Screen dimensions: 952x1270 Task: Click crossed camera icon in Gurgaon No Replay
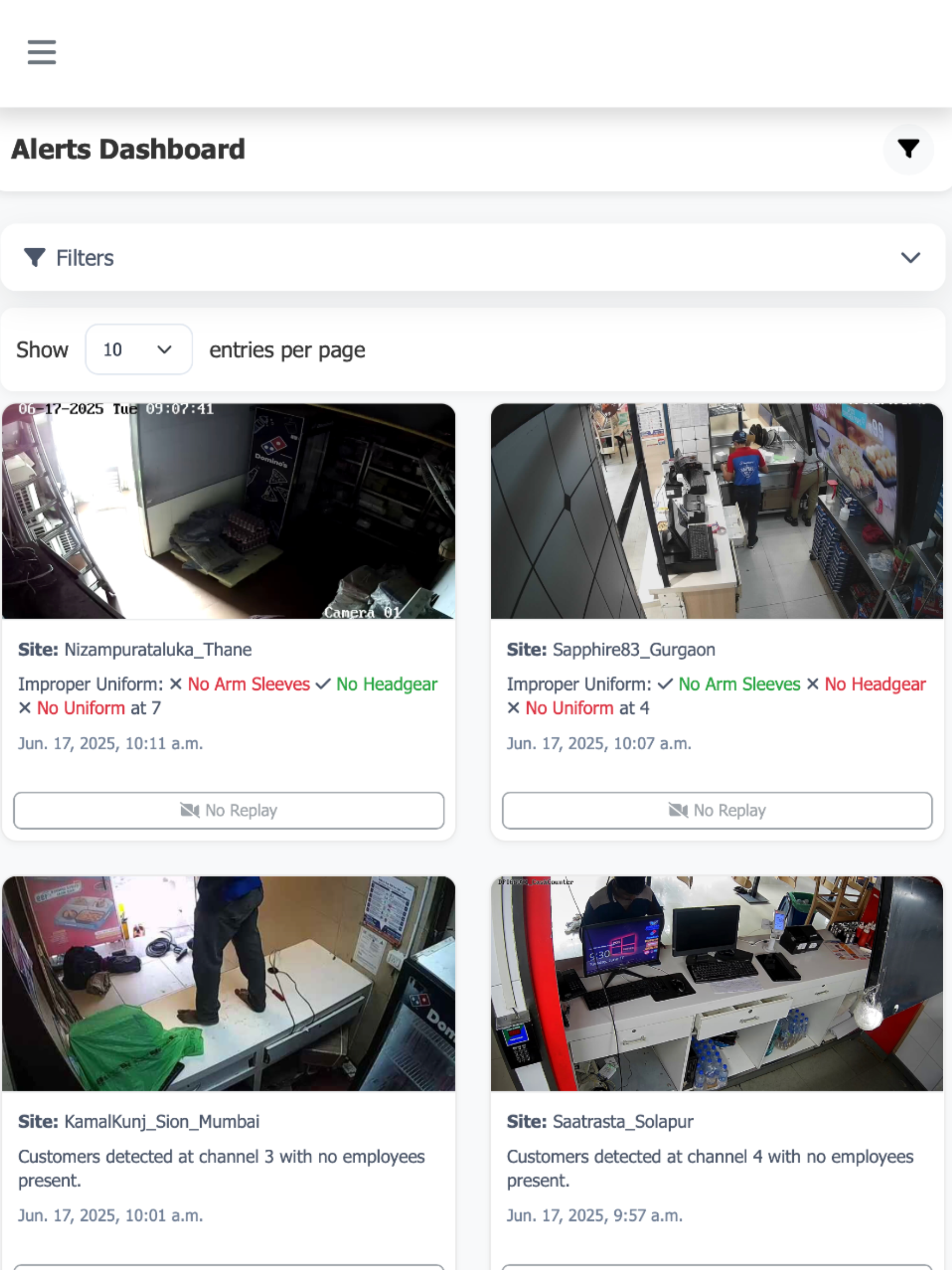[678, 810]
